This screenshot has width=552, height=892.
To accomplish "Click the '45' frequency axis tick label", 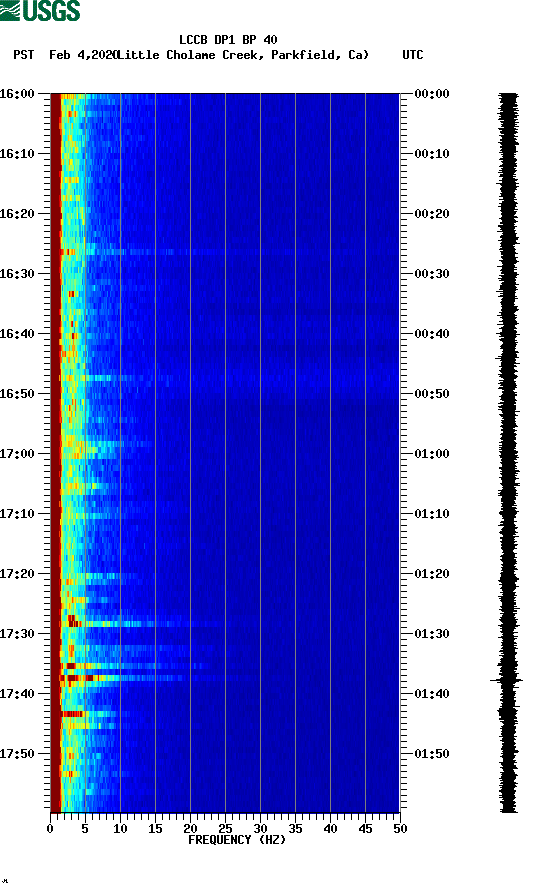I will (x=365, y=829).
